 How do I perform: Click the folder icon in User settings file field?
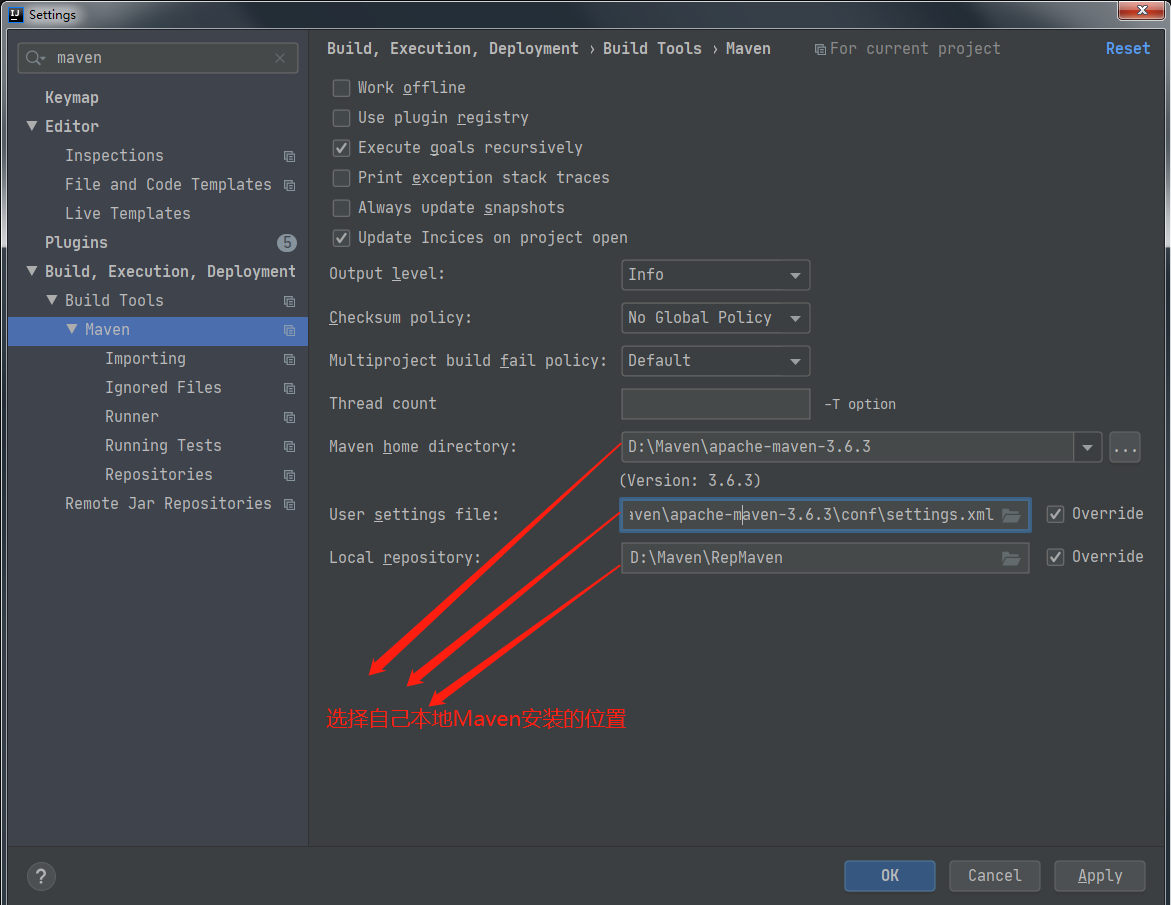click(x=1011, y=515)
